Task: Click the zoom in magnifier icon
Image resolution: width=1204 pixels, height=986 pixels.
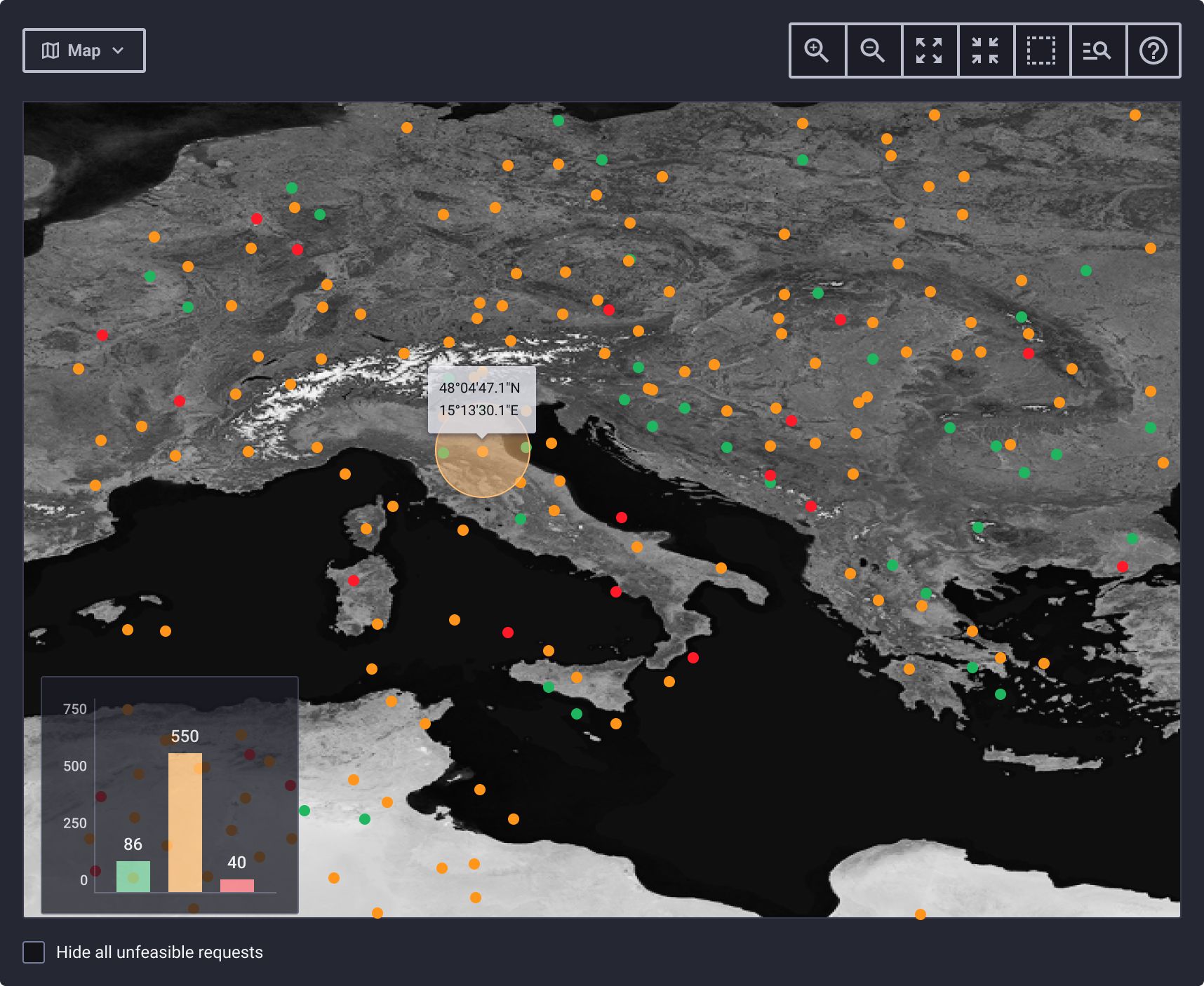Action: (x=817, y=50)
